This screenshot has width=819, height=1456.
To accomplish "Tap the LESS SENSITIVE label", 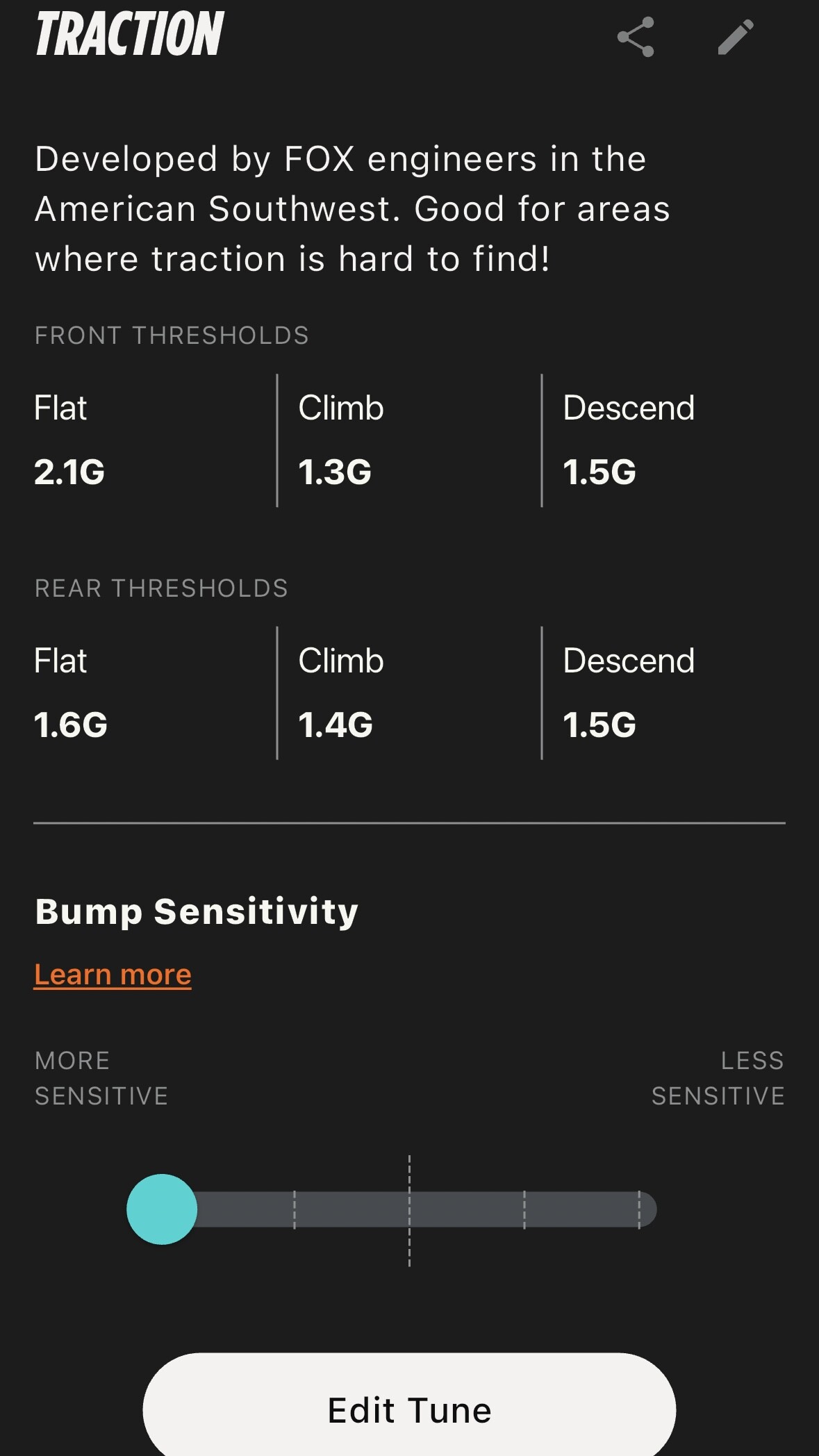I will 718,1078.
